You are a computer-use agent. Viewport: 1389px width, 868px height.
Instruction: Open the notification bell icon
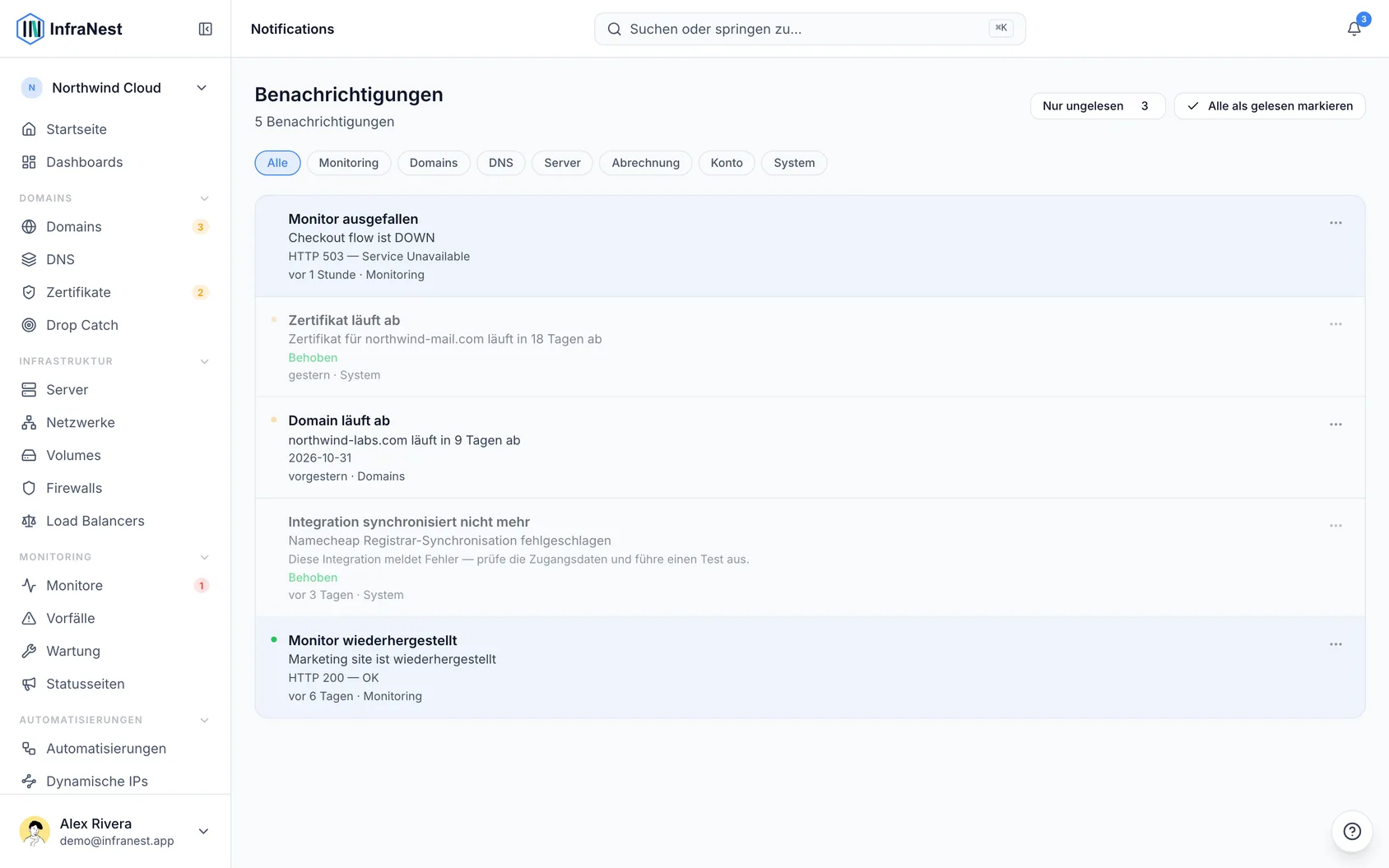1354,29
